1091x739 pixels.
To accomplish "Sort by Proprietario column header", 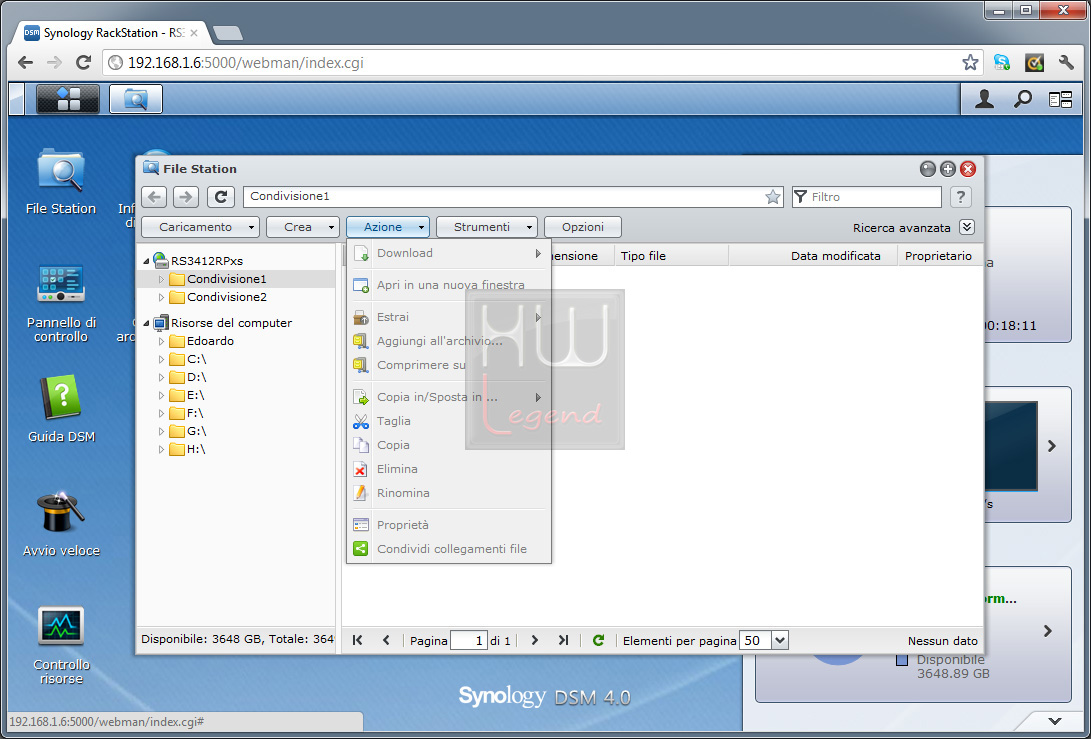I will (x=938, y=256).
